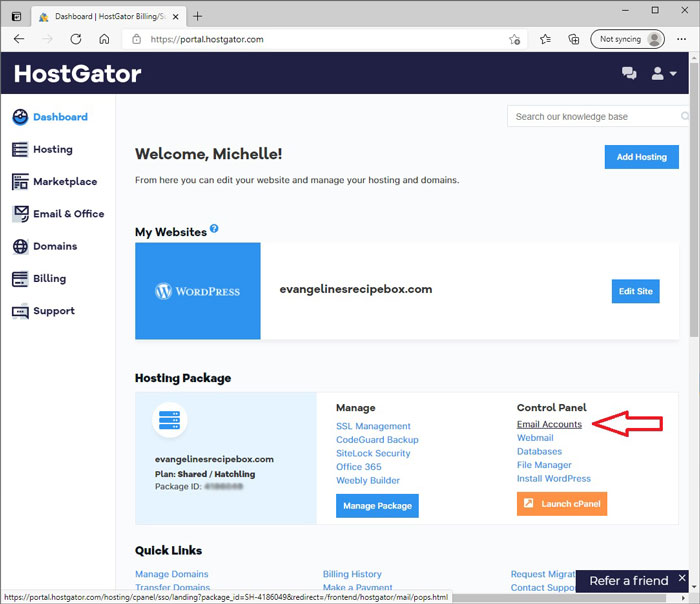Select Marketplace in the sidebar menu
The width and height of the screenshot is (700, 604).
point(65,182)
